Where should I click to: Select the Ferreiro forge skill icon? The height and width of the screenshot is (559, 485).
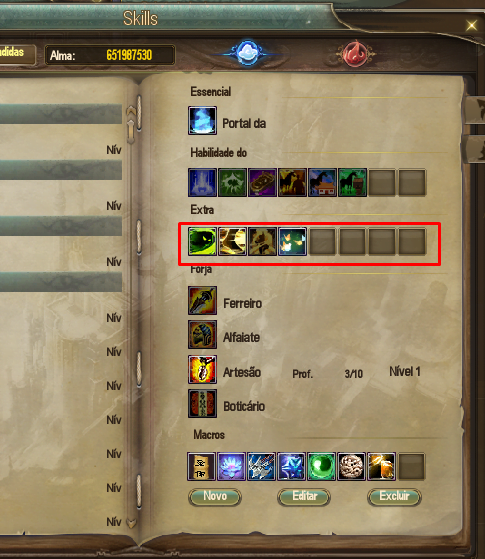tap(202, 300)
